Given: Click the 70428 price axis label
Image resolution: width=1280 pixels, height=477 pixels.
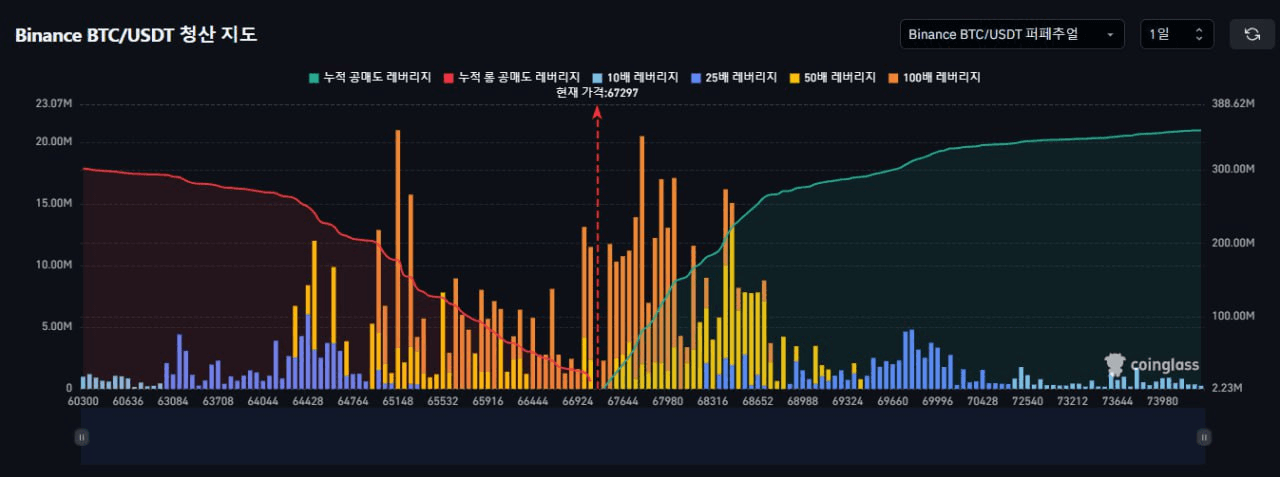Looking at the screenshot, I should coord(983,401).
